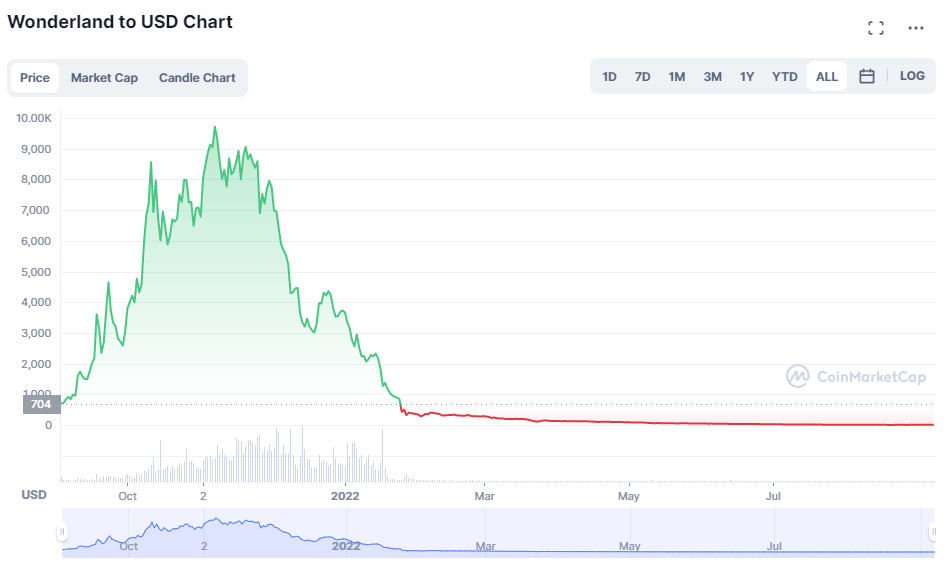Viewport: 948px width, 571px height.
Task: Select the 1M time range
Action: pos(677,77)
